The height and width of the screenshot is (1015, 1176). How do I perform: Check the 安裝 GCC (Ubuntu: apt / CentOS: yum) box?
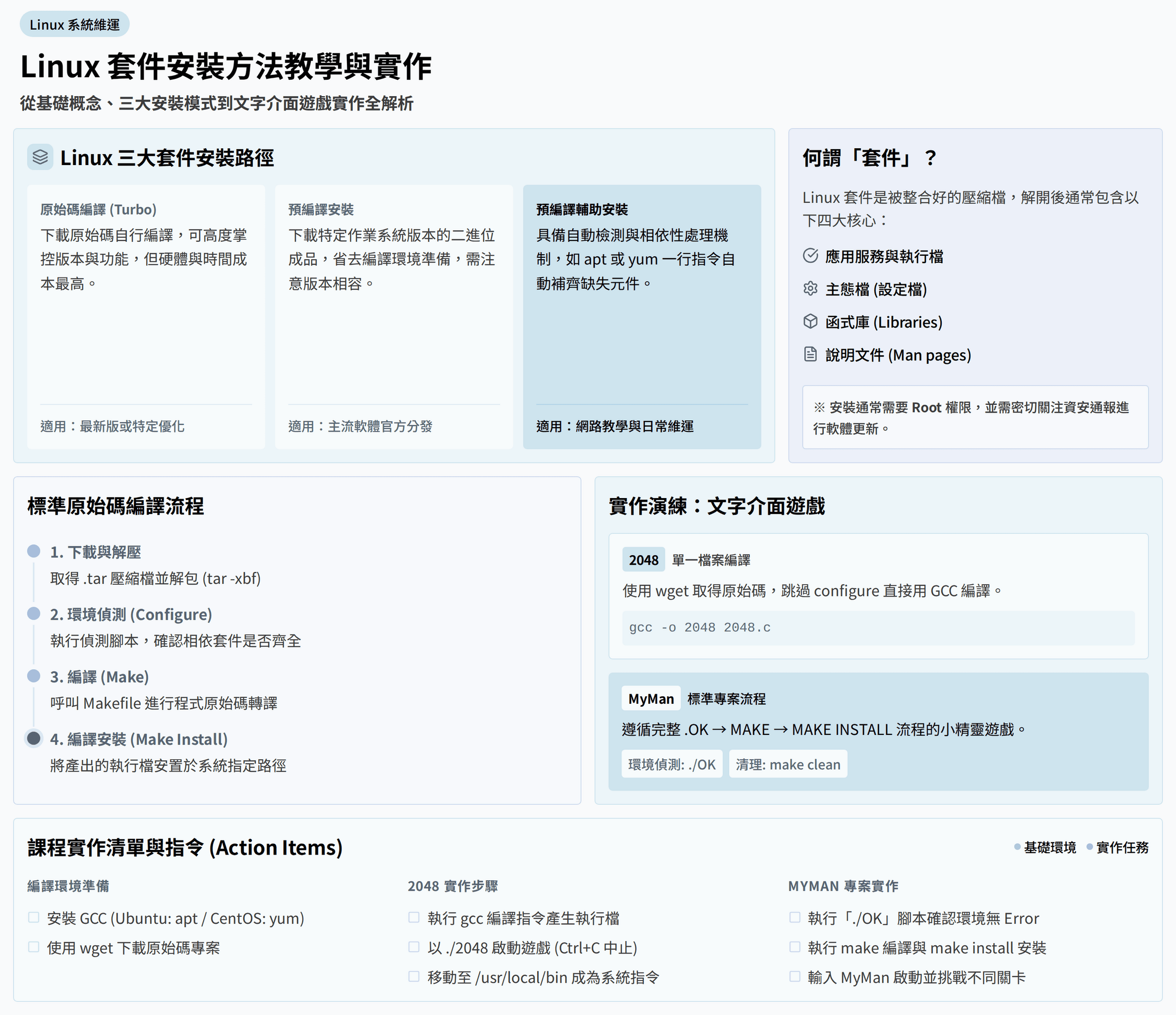(34, 917)
